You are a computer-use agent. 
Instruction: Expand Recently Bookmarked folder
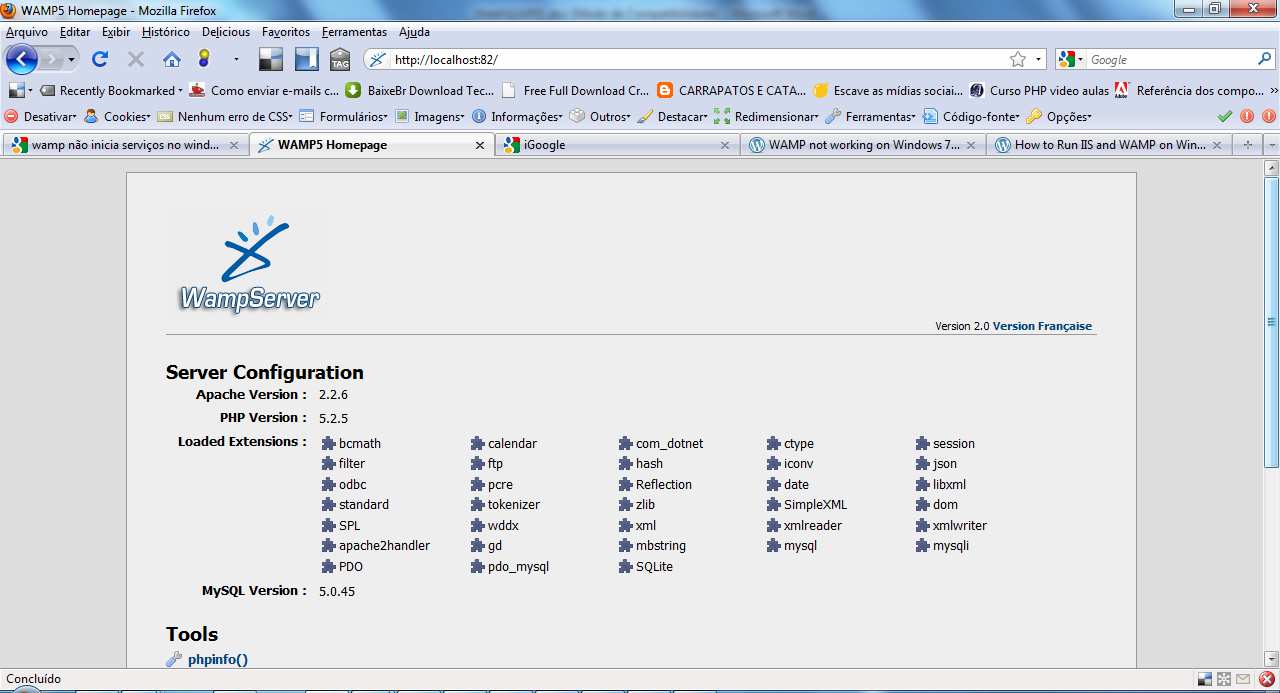coord(112,90)
